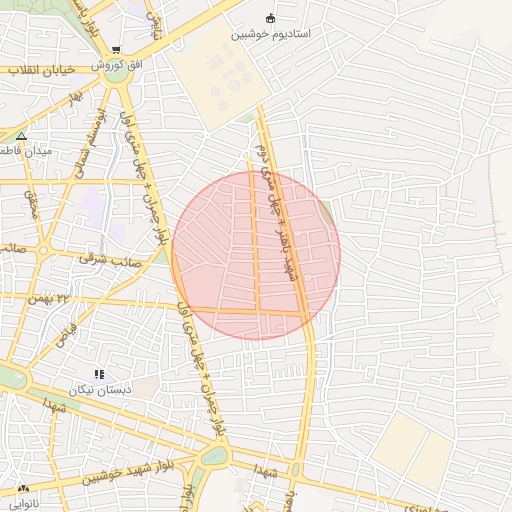Select the shopping cart icon for افق کوروش
512x512 pixels.
pyautogui.click(x=116, y=50)
